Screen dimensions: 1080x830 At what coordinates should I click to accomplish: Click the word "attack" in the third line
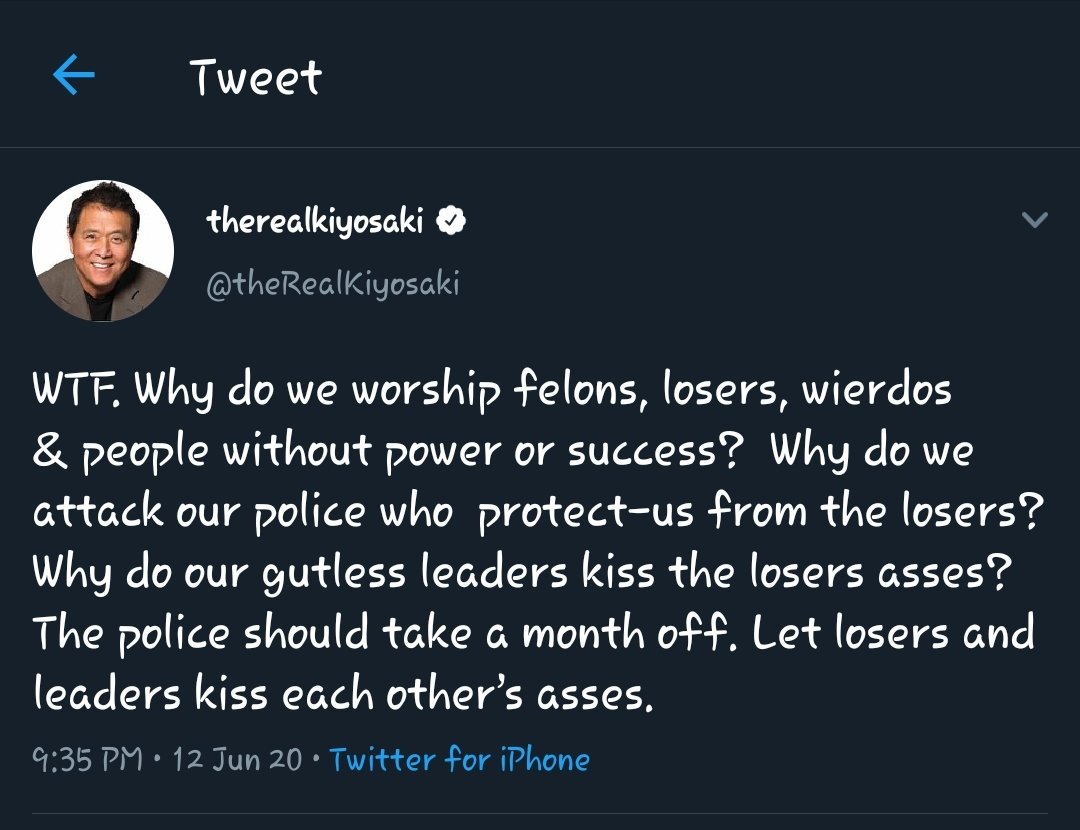(98, 512)
